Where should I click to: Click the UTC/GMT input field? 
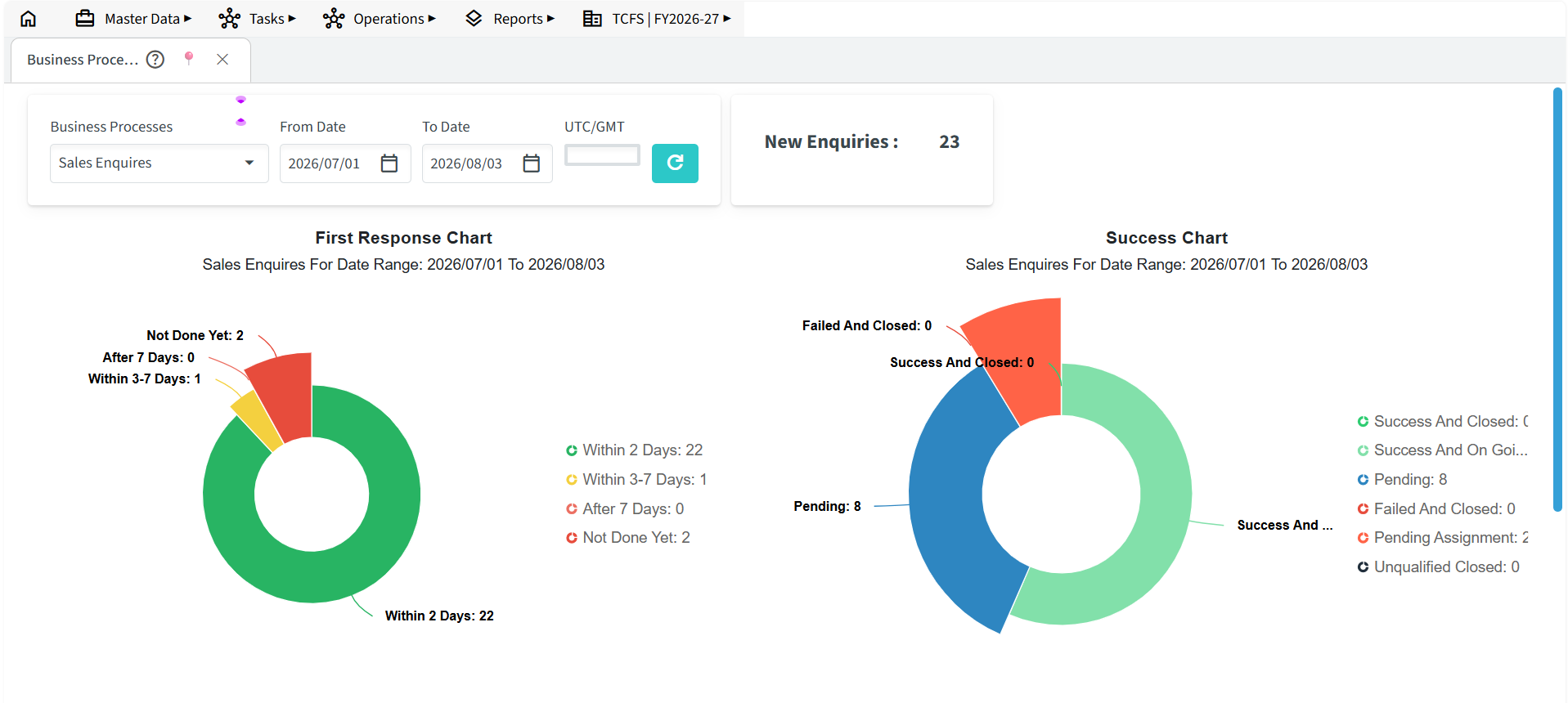[x=602, y=155]
